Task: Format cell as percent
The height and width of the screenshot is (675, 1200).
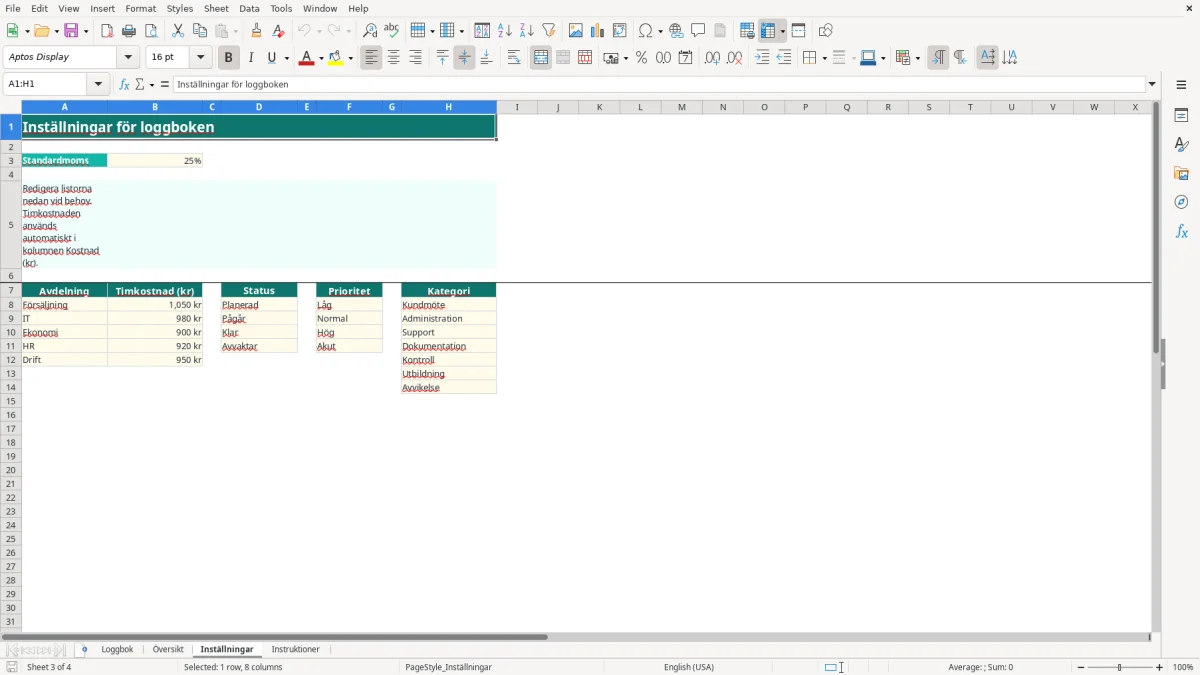Action: [641, 58]
